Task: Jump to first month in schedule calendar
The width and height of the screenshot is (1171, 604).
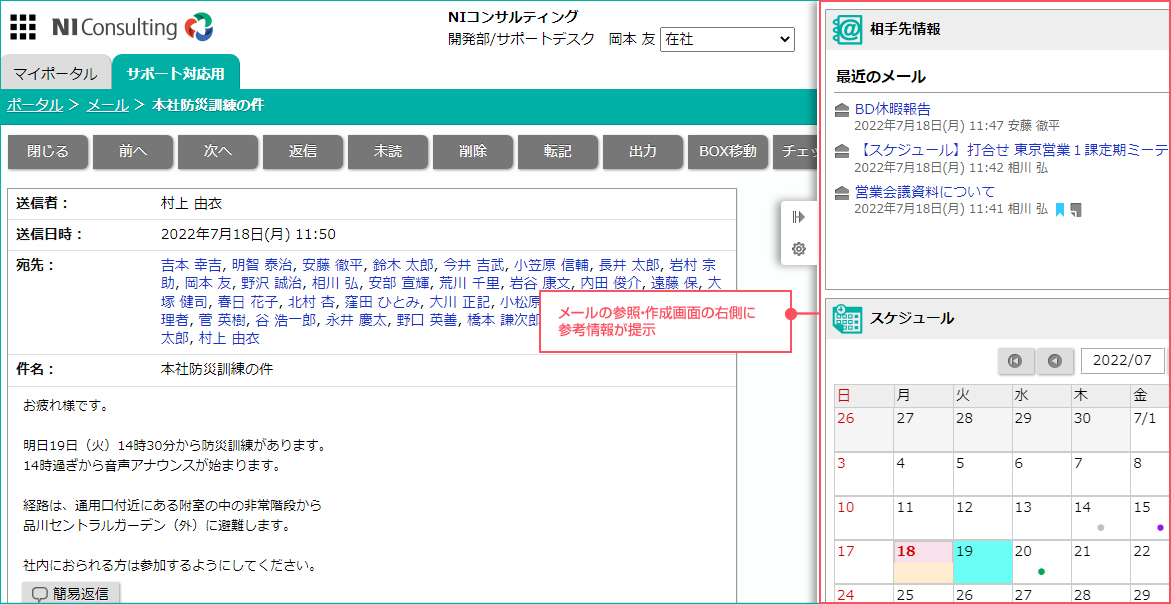Action: [1015, 361]
